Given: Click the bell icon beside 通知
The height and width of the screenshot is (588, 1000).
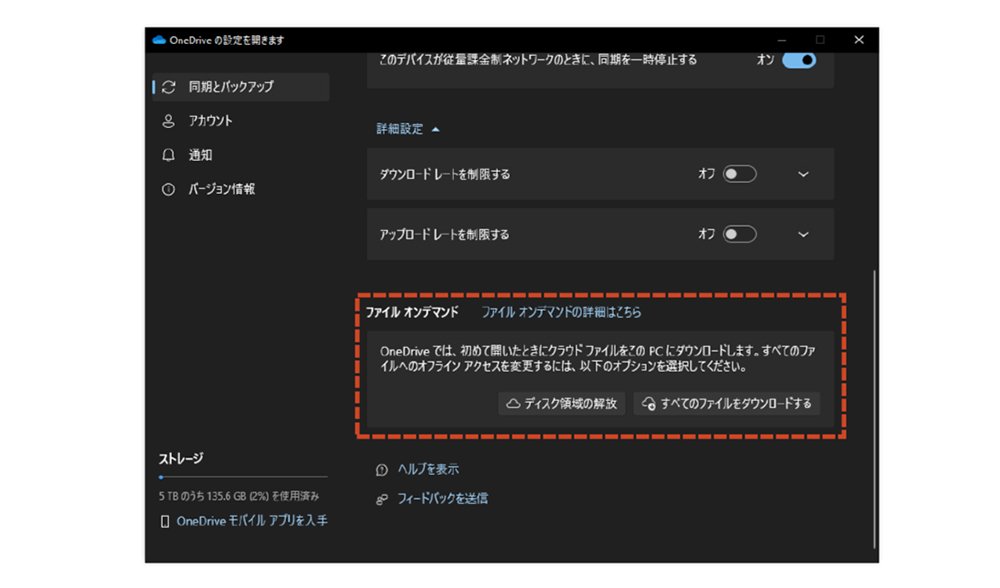Looking at the screenshot, I should click(x=168, y=155).
